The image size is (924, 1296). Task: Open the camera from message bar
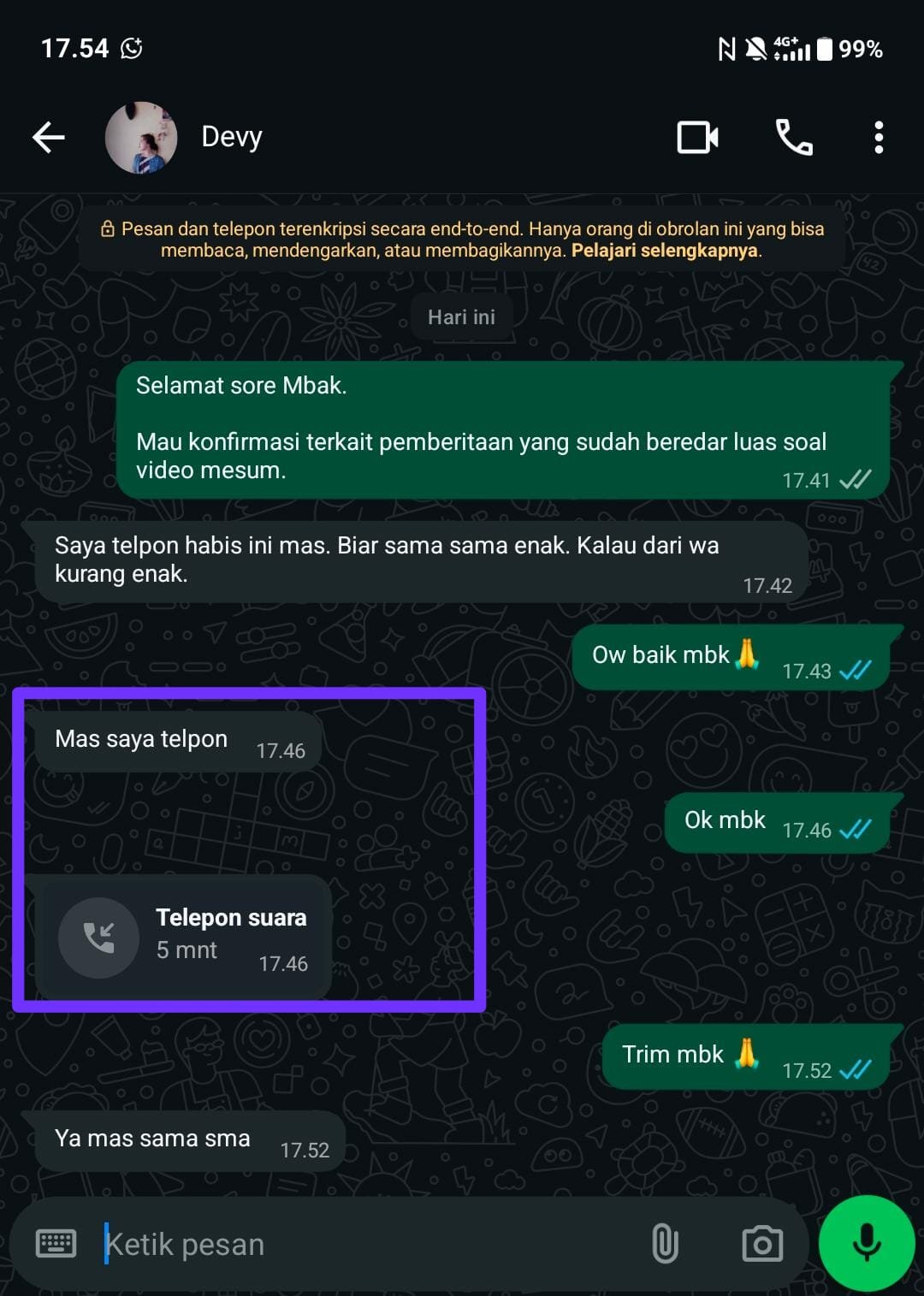762,1244
